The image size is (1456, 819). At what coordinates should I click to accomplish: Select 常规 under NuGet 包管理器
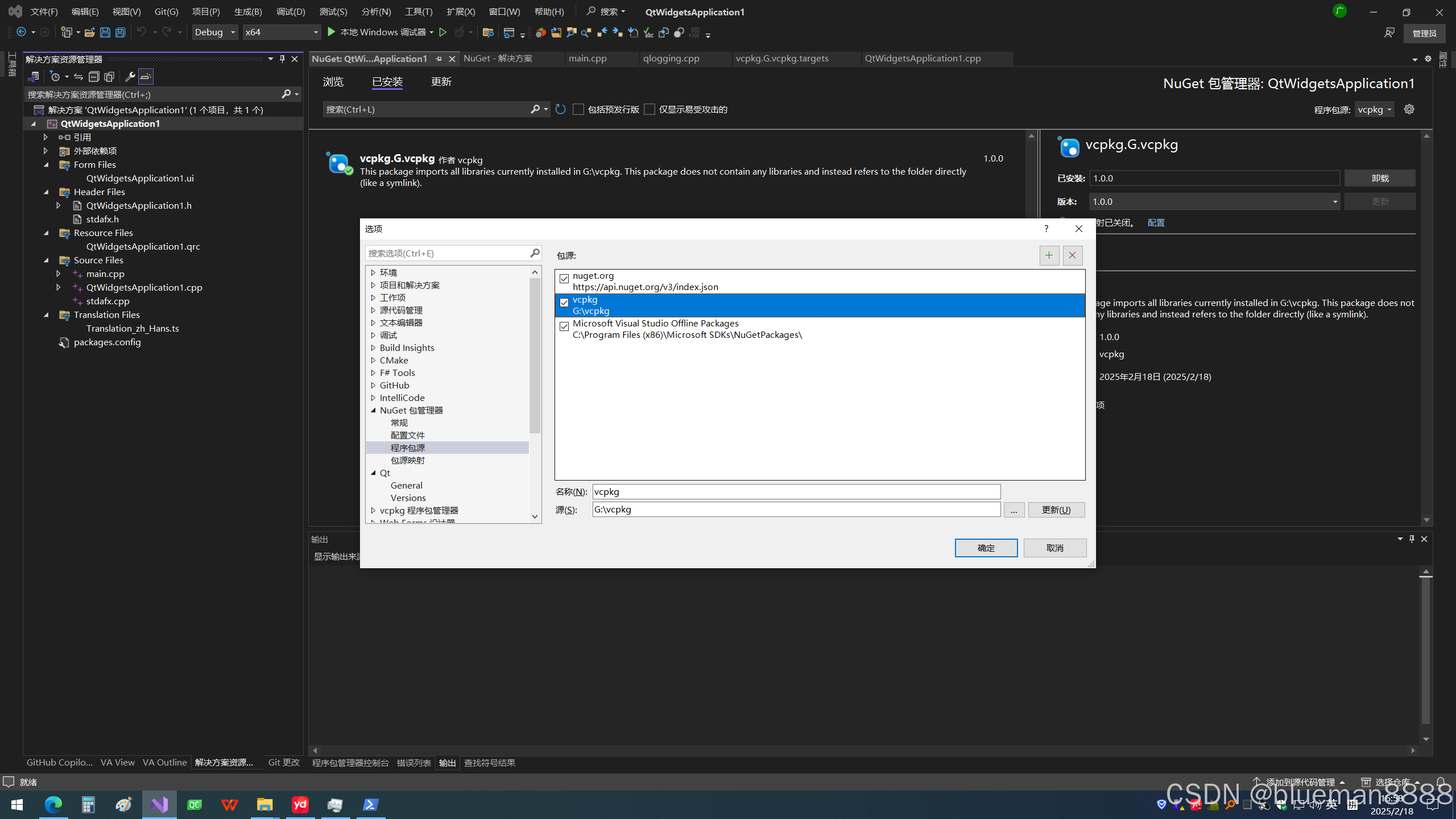coord(399,423)
